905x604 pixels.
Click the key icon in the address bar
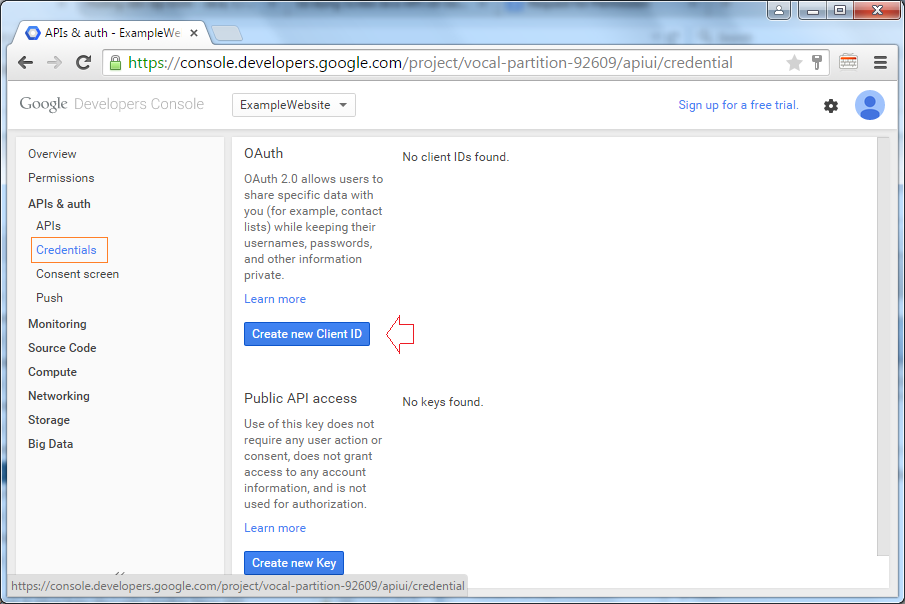click(x=817, y=62)
